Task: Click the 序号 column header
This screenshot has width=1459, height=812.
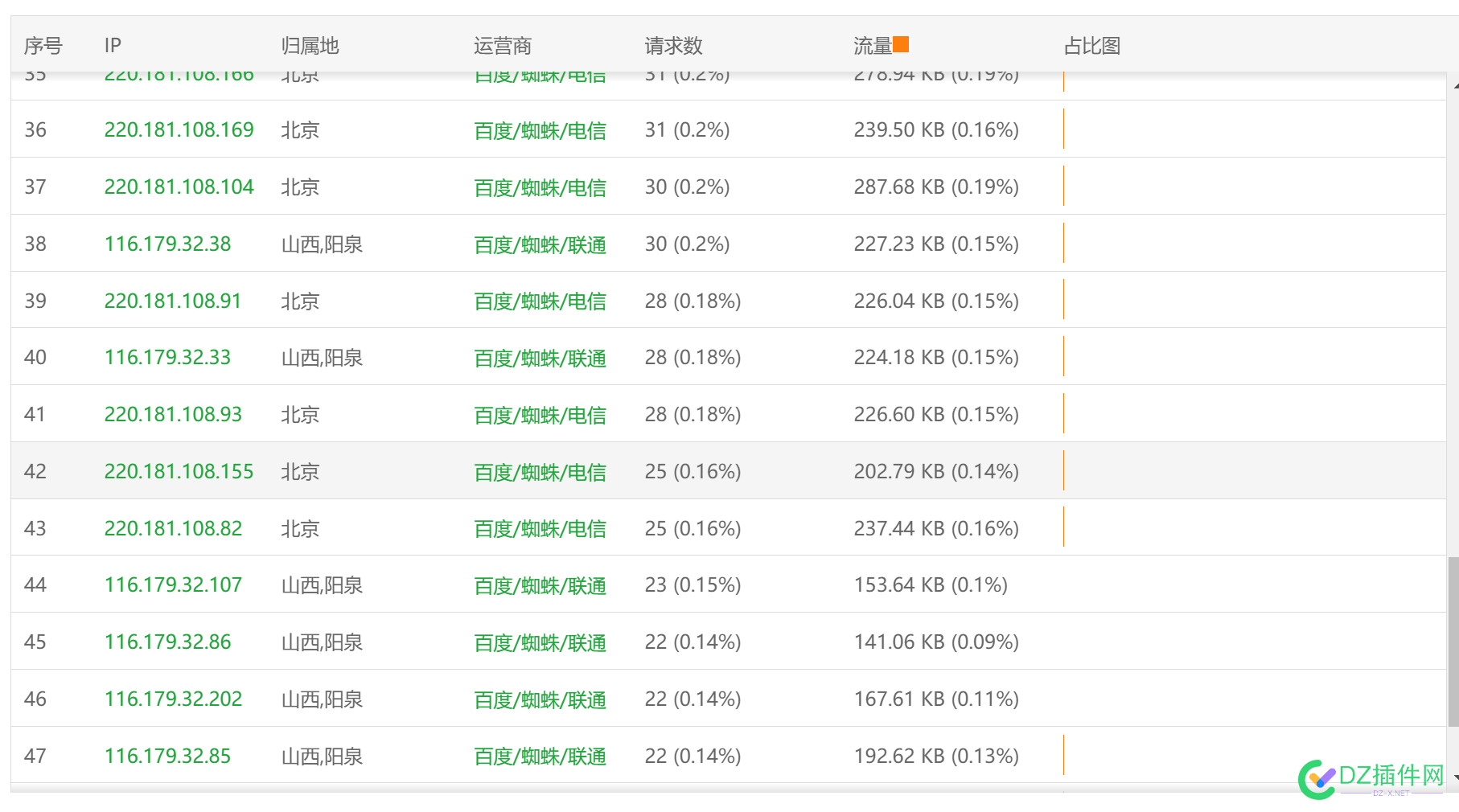Action: (43, 46)
